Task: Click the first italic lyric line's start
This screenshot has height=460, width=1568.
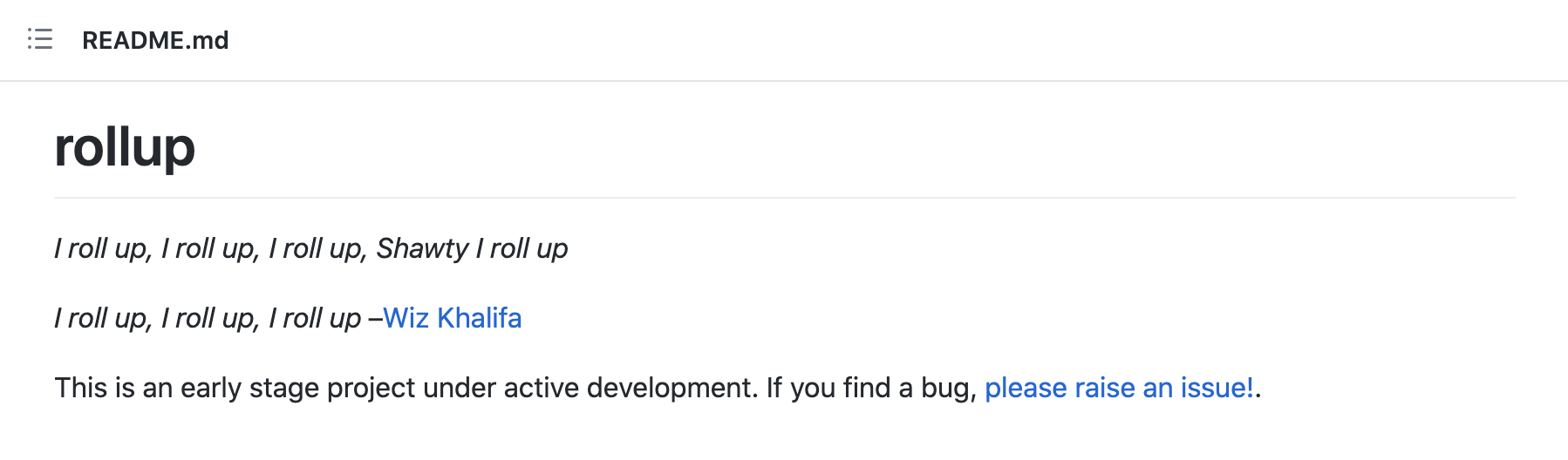Action: click(x=59, y=248)
